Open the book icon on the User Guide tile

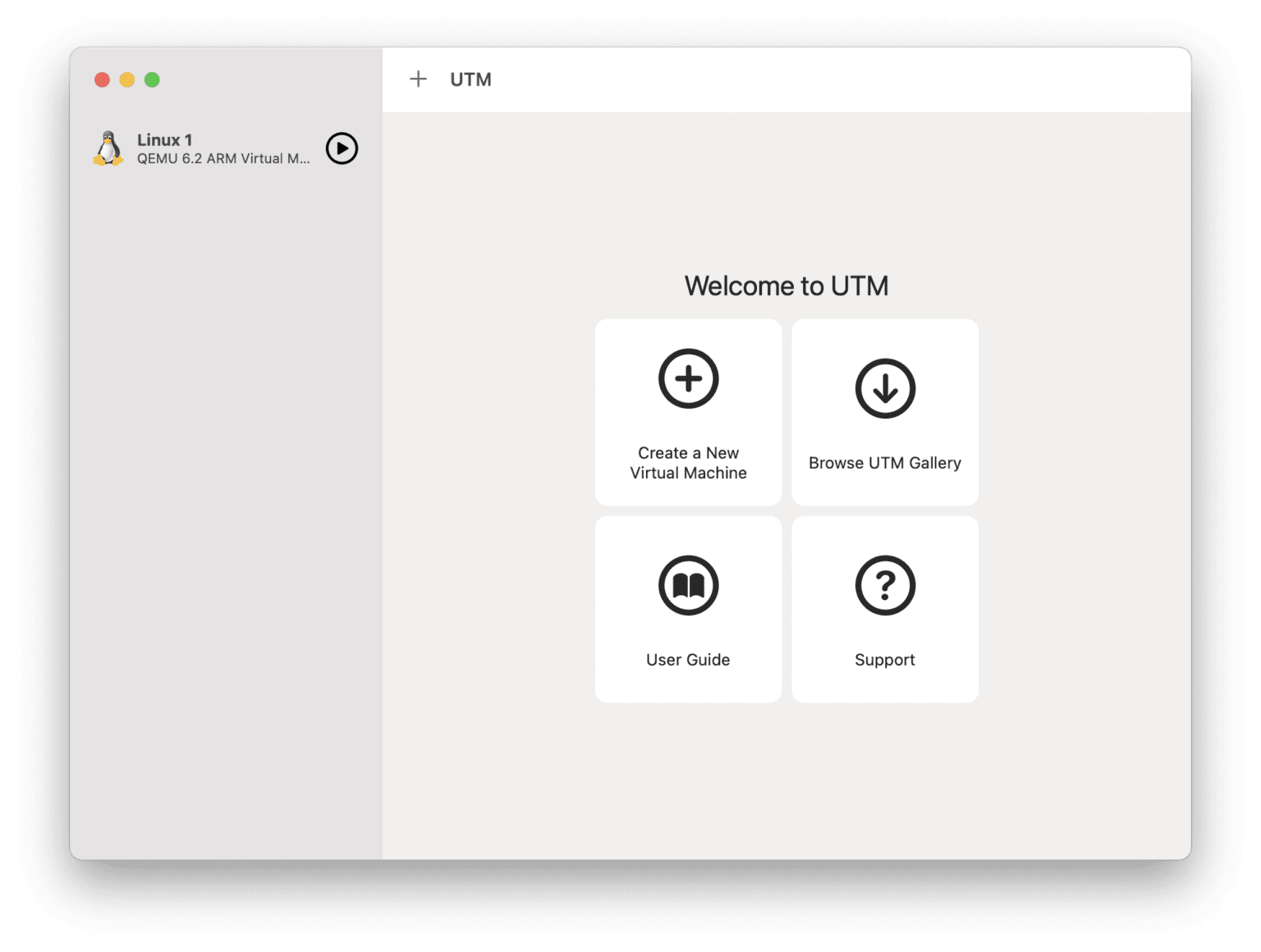tap(687, 585)
